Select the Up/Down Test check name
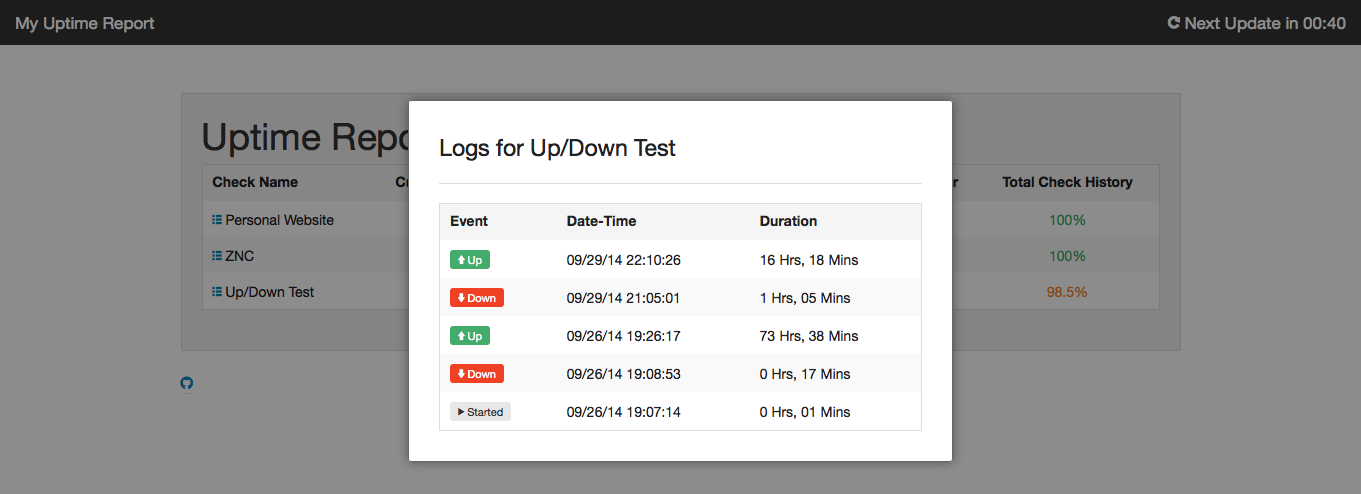The image size is (1361, 494). click(x=270, y=291)
